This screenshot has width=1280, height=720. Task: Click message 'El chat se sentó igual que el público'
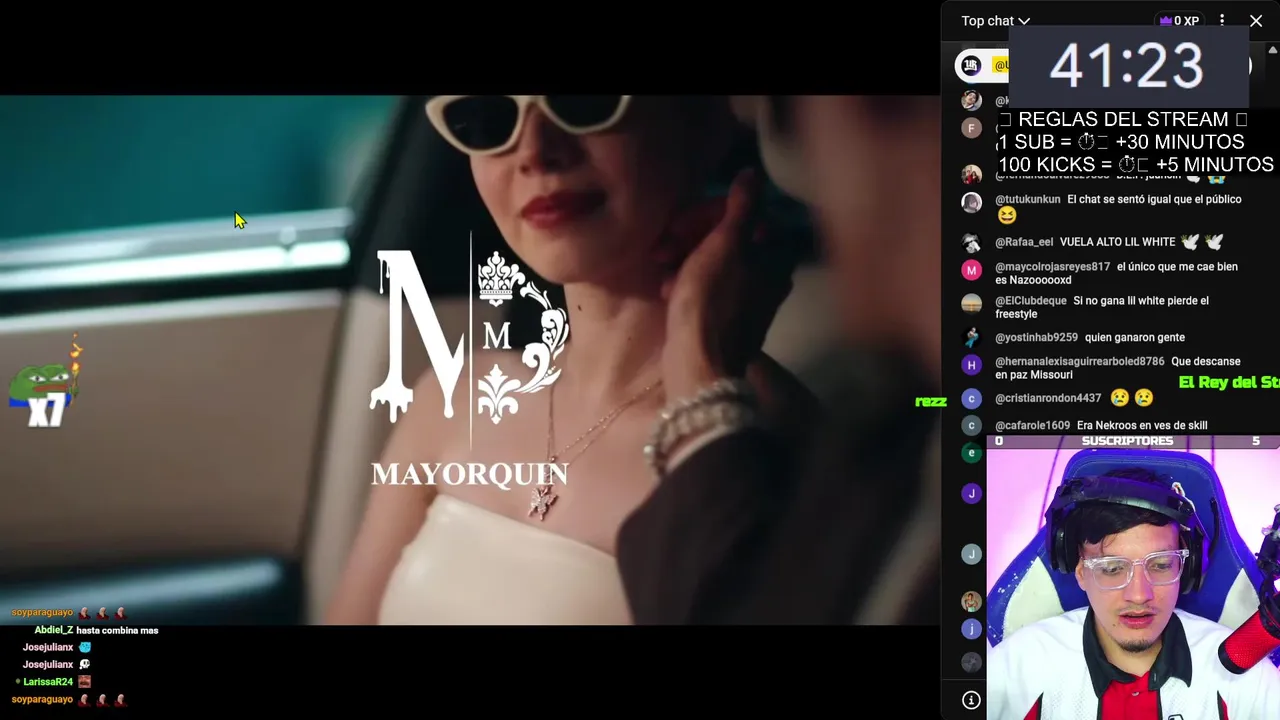[x=1154, y=199]
